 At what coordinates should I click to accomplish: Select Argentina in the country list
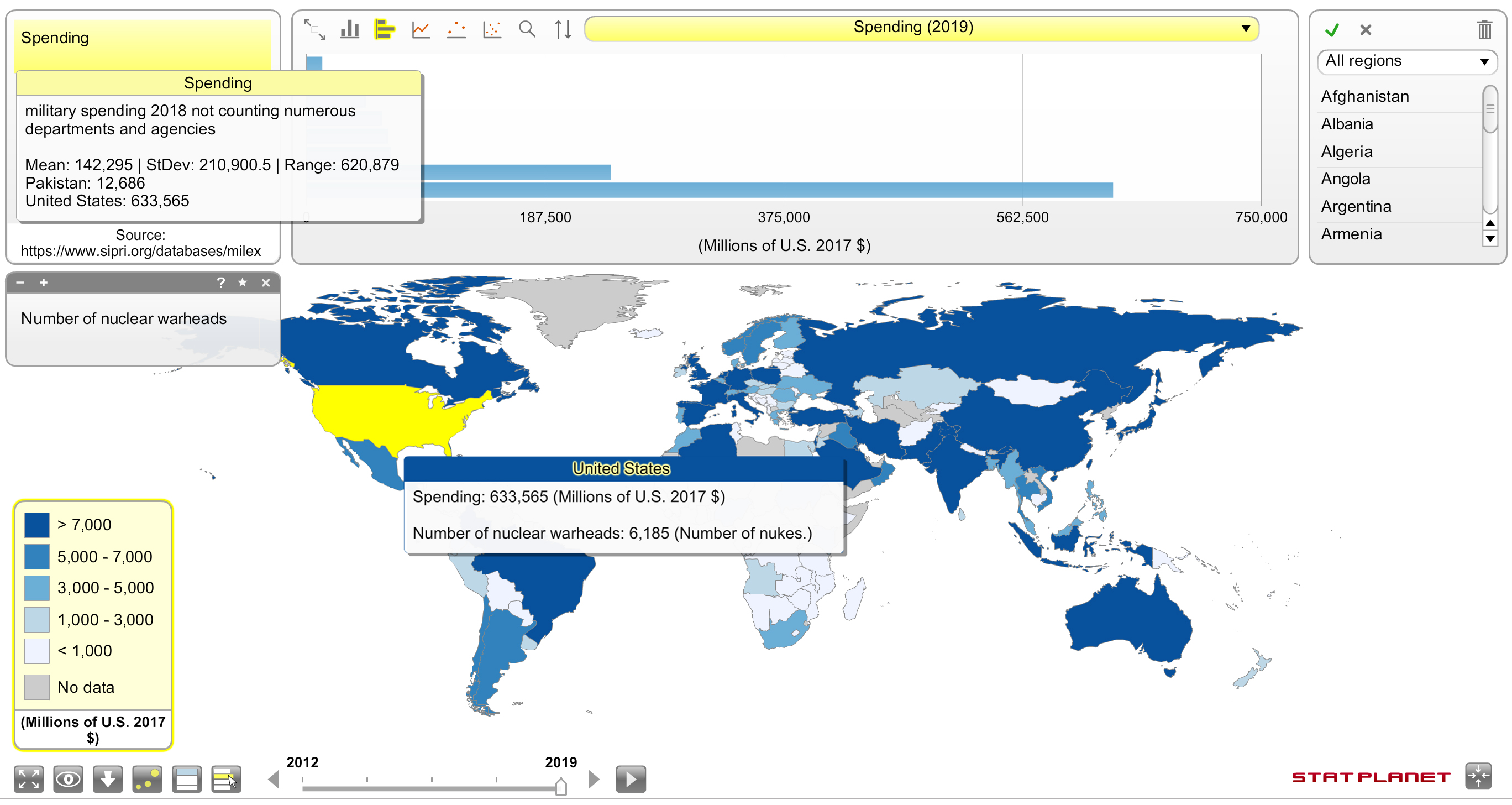[1356, 206]
